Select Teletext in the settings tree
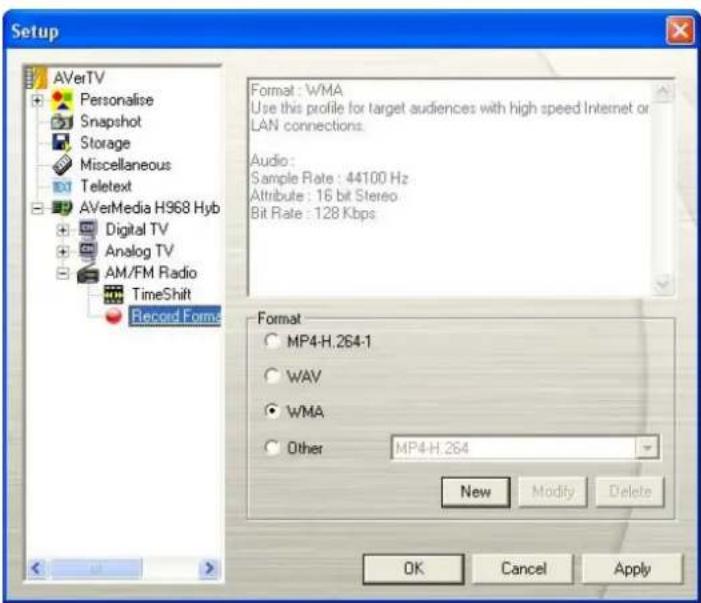701x603 pixels. tap(106, 186)
